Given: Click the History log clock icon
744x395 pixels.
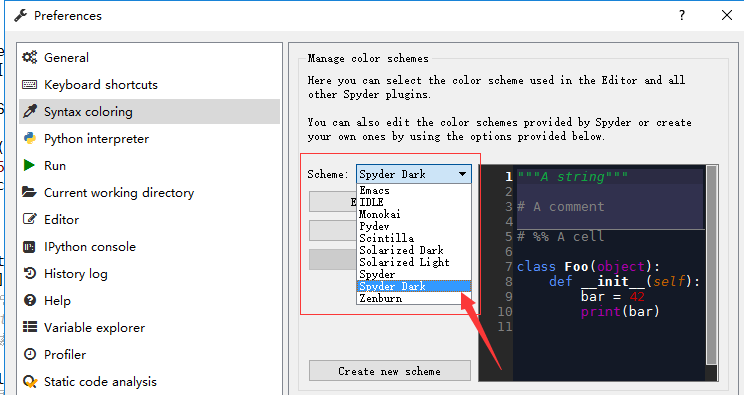Looking at the screenshot, I should pos(30,273).
